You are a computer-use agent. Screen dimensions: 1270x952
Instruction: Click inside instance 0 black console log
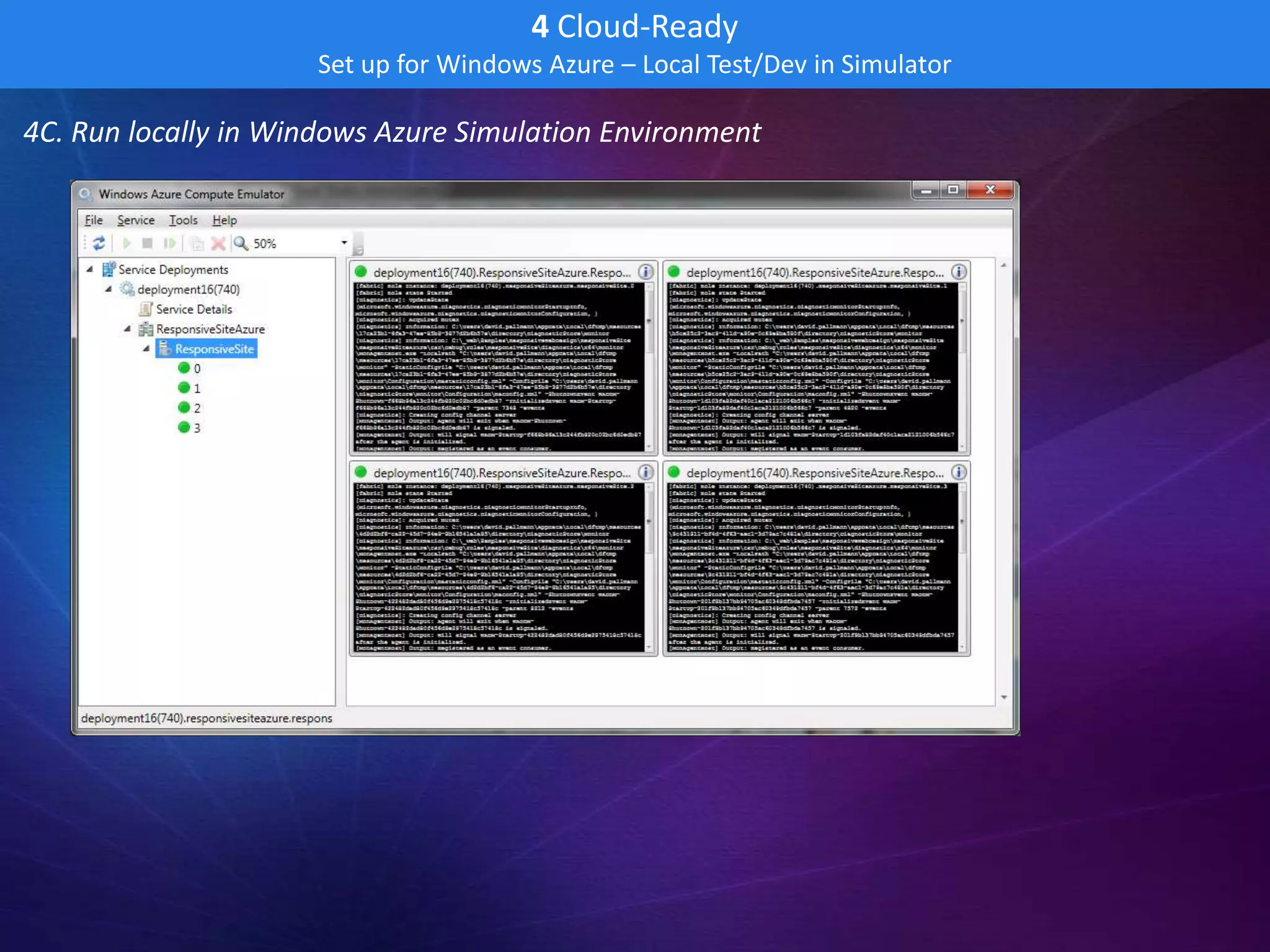click(499, 367)
